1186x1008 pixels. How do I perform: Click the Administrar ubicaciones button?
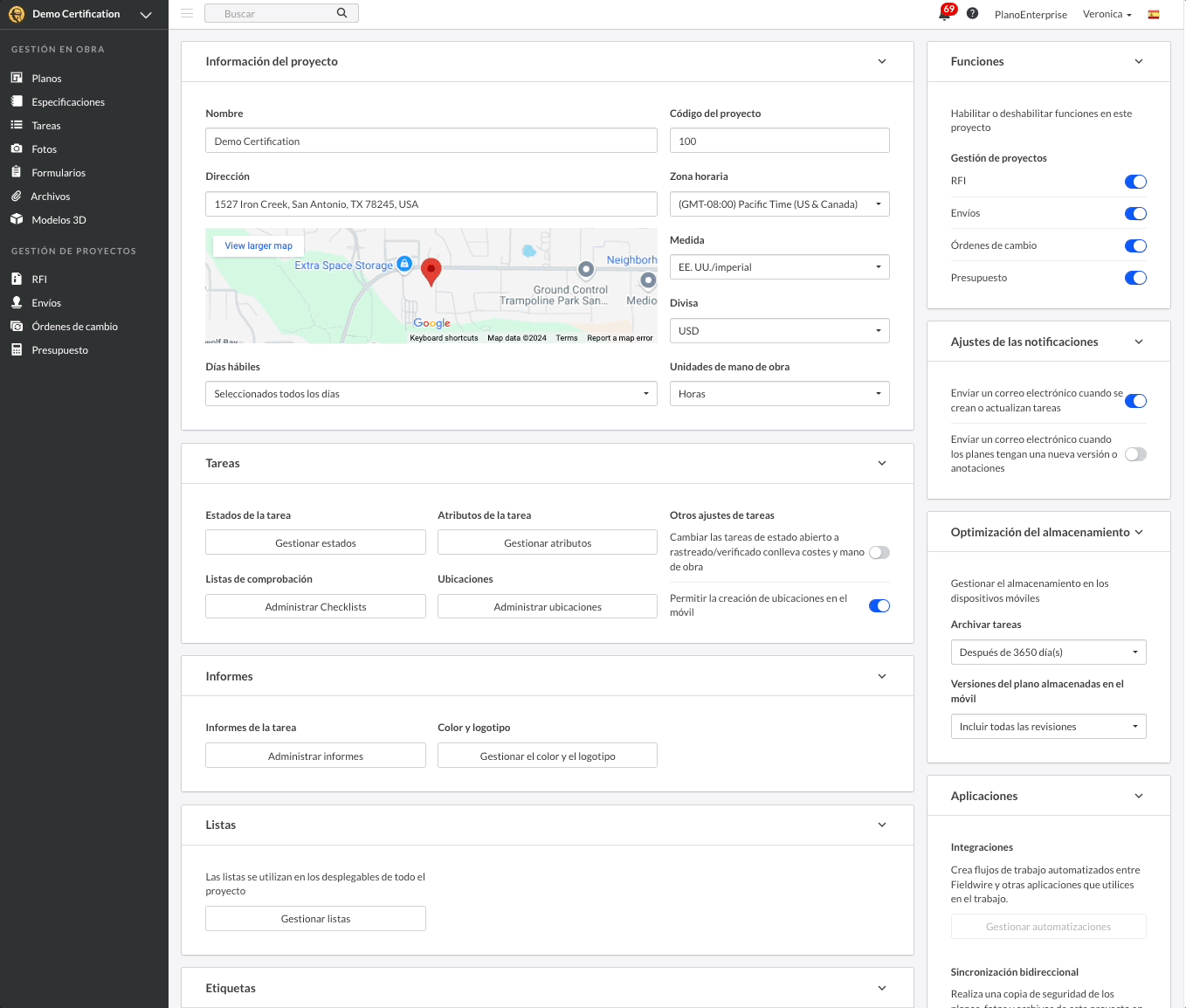(x=548, y=606)
